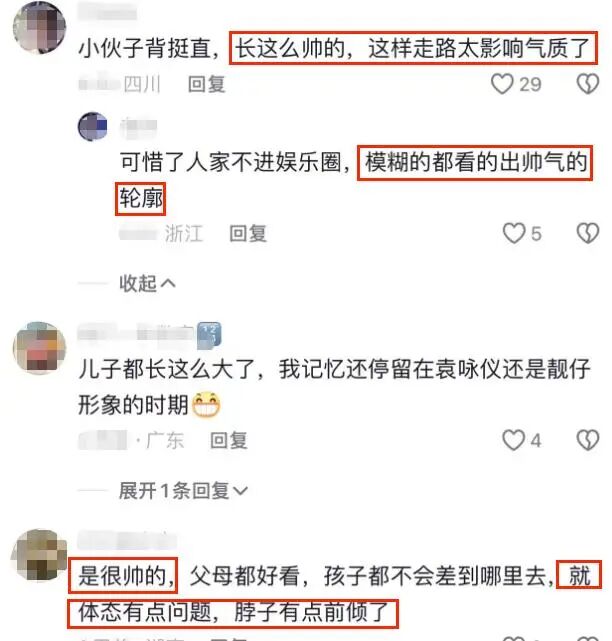612x641 pixels.
Task: Like the comment with 29 likes
Action: coord(502,84)
